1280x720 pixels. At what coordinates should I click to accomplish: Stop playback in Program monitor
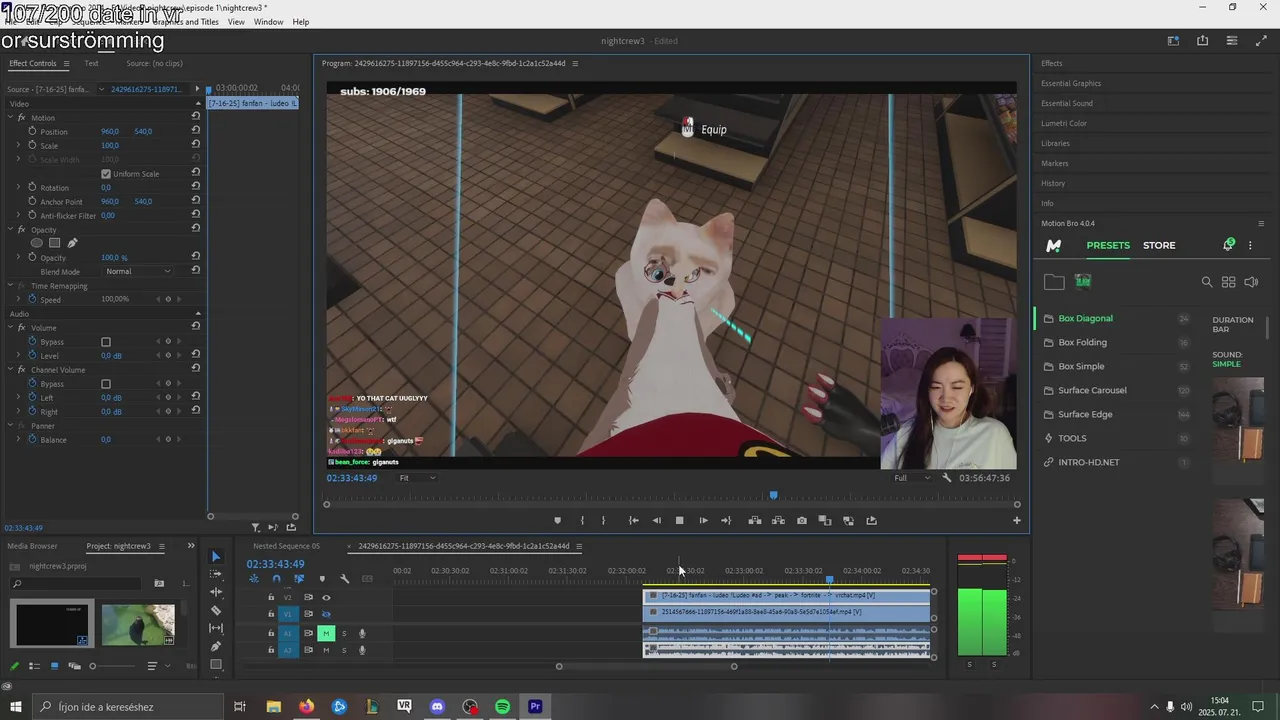coord(679,520)
